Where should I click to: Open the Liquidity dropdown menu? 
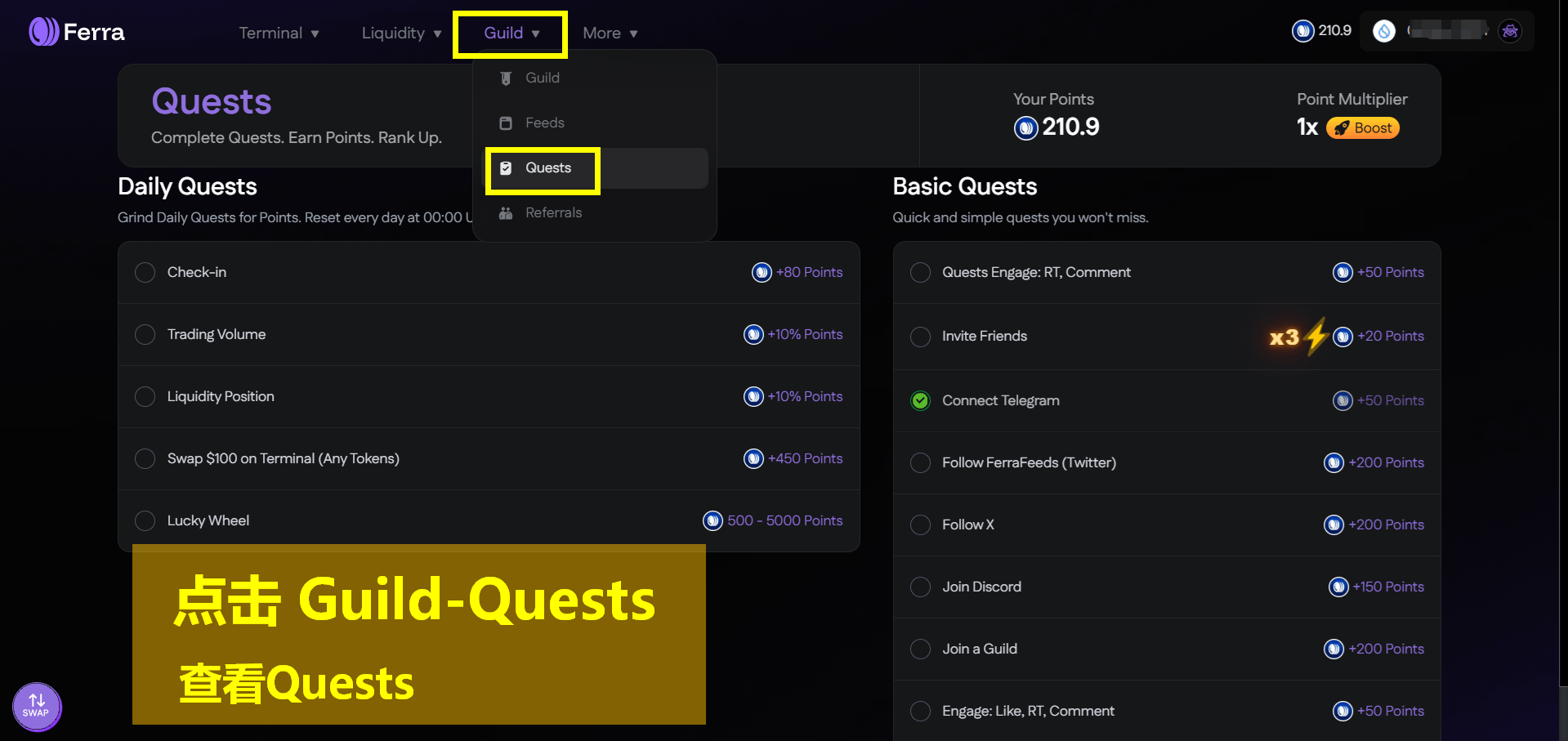point(401,33)
